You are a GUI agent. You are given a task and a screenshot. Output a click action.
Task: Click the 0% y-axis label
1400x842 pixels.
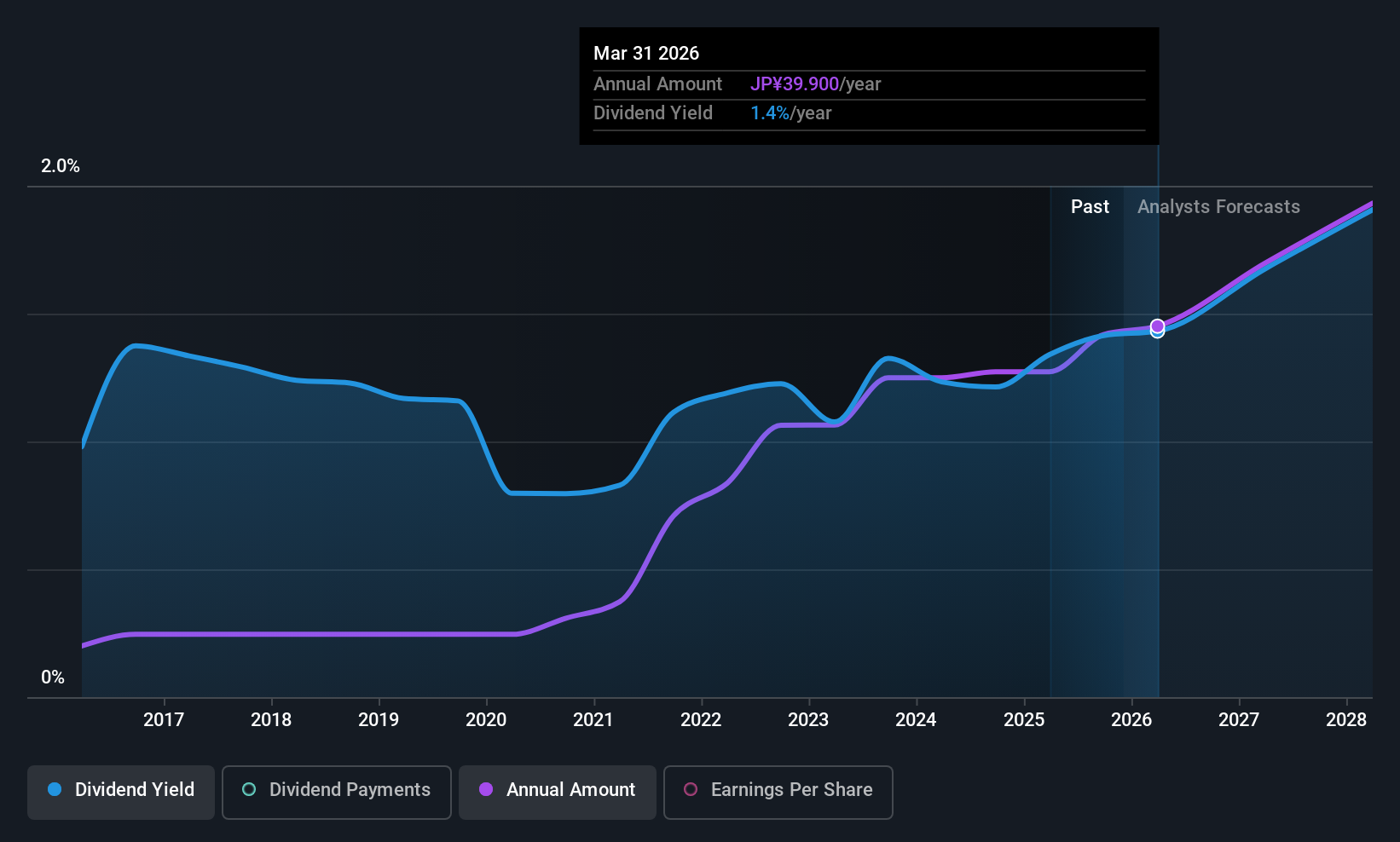pos(53,678)
